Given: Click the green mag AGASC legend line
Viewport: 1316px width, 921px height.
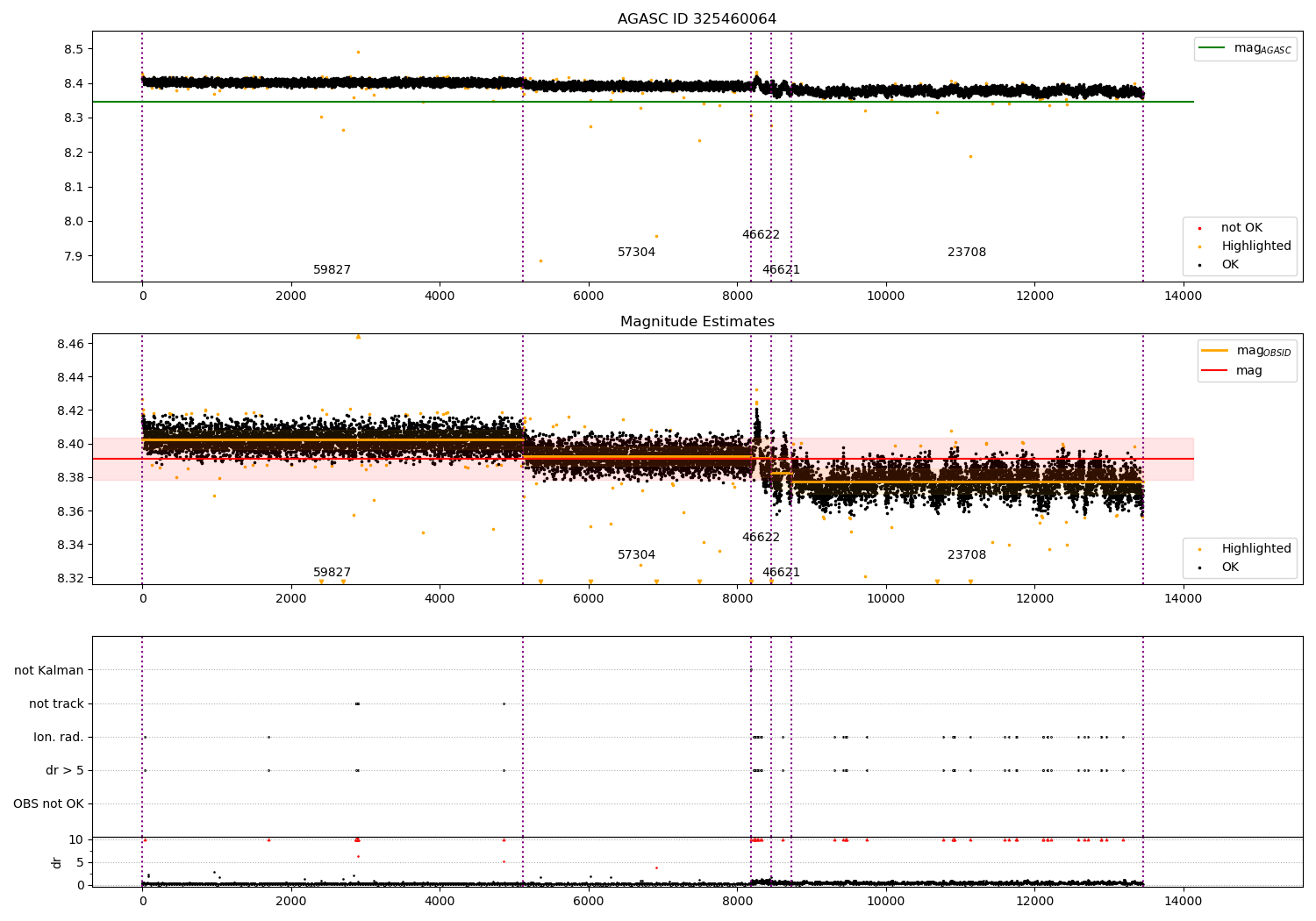Looking at the screenshot, I should click(x=1212, y=48).
